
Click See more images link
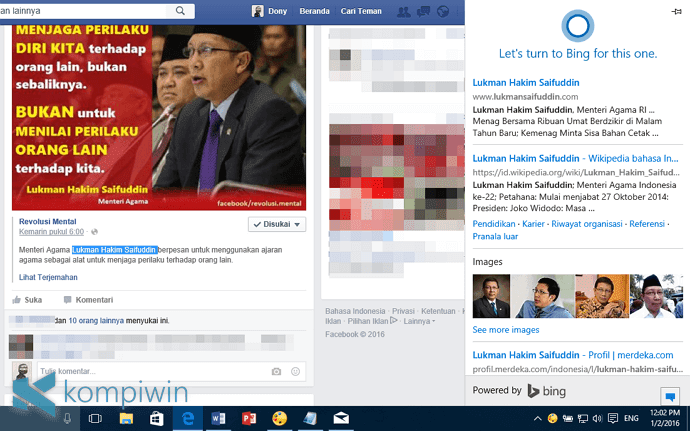point(506,330)
